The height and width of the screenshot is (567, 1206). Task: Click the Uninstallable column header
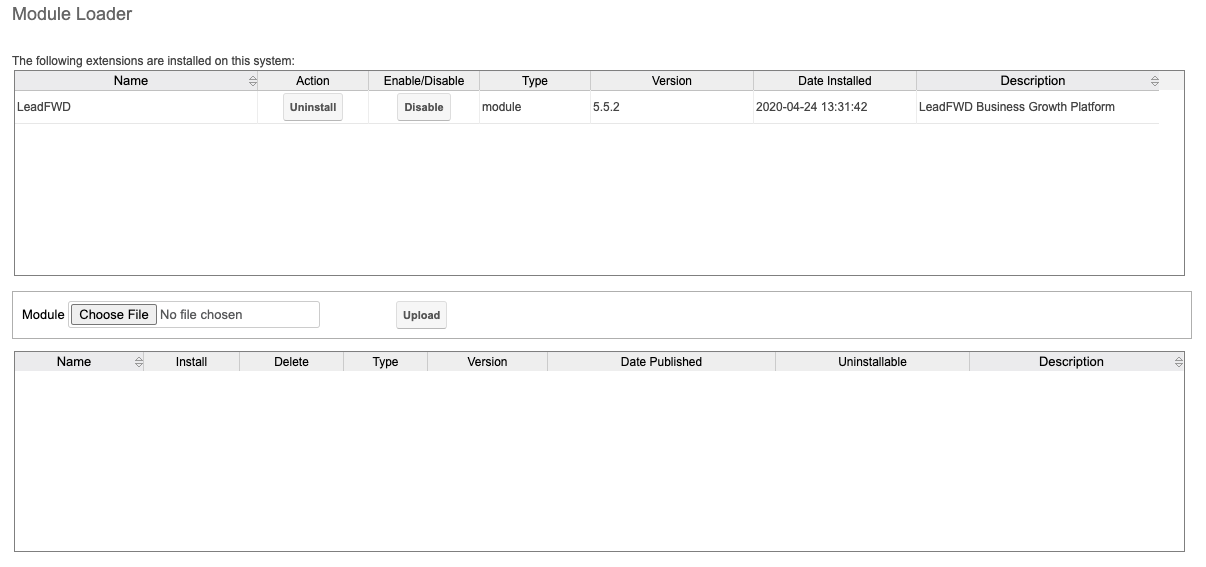(872, 362)
